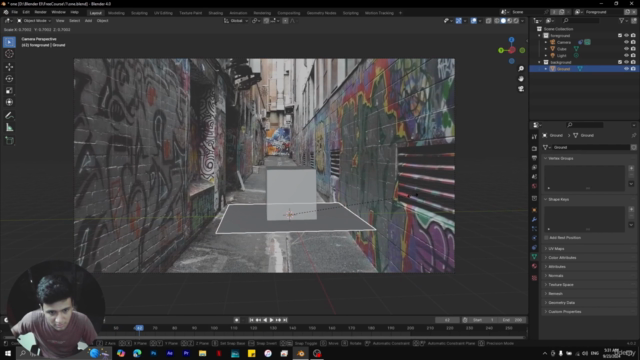
Task: Toggle camera view with camera gizmo icon
Action: (521, 89)
